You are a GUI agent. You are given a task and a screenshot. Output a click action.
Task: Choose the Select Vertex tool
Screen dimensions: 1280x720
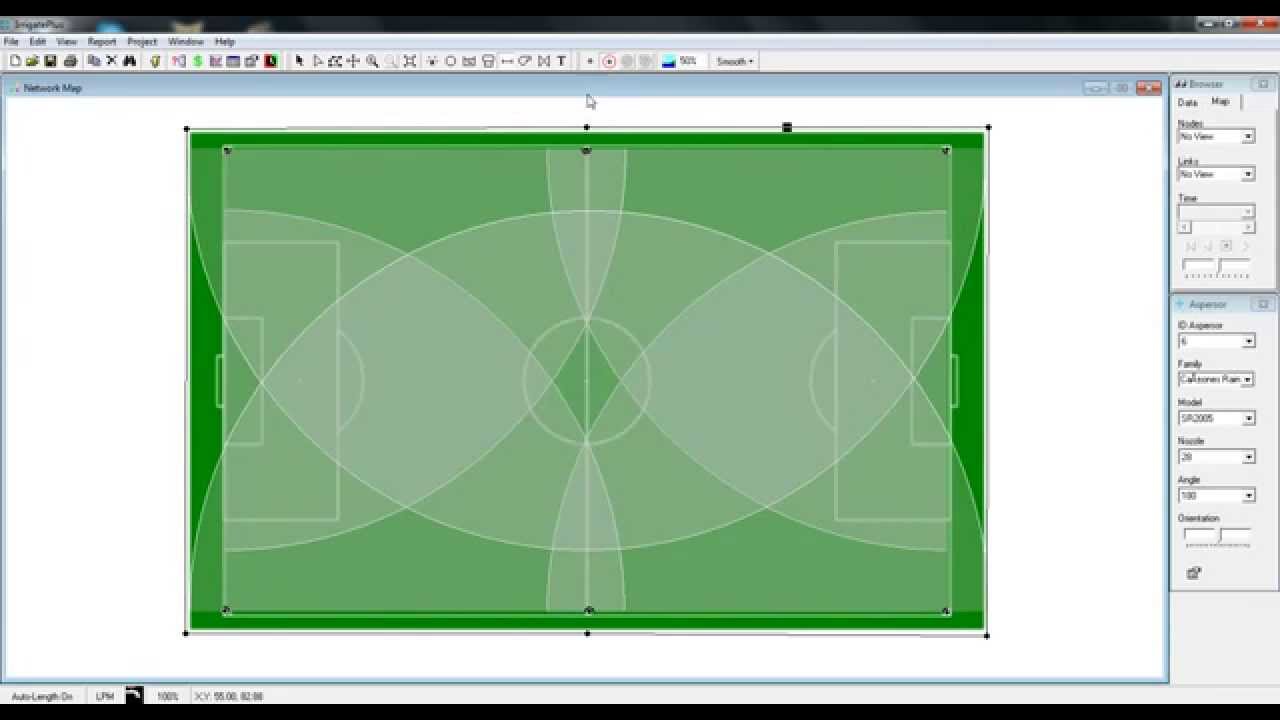tap(317, 61)
